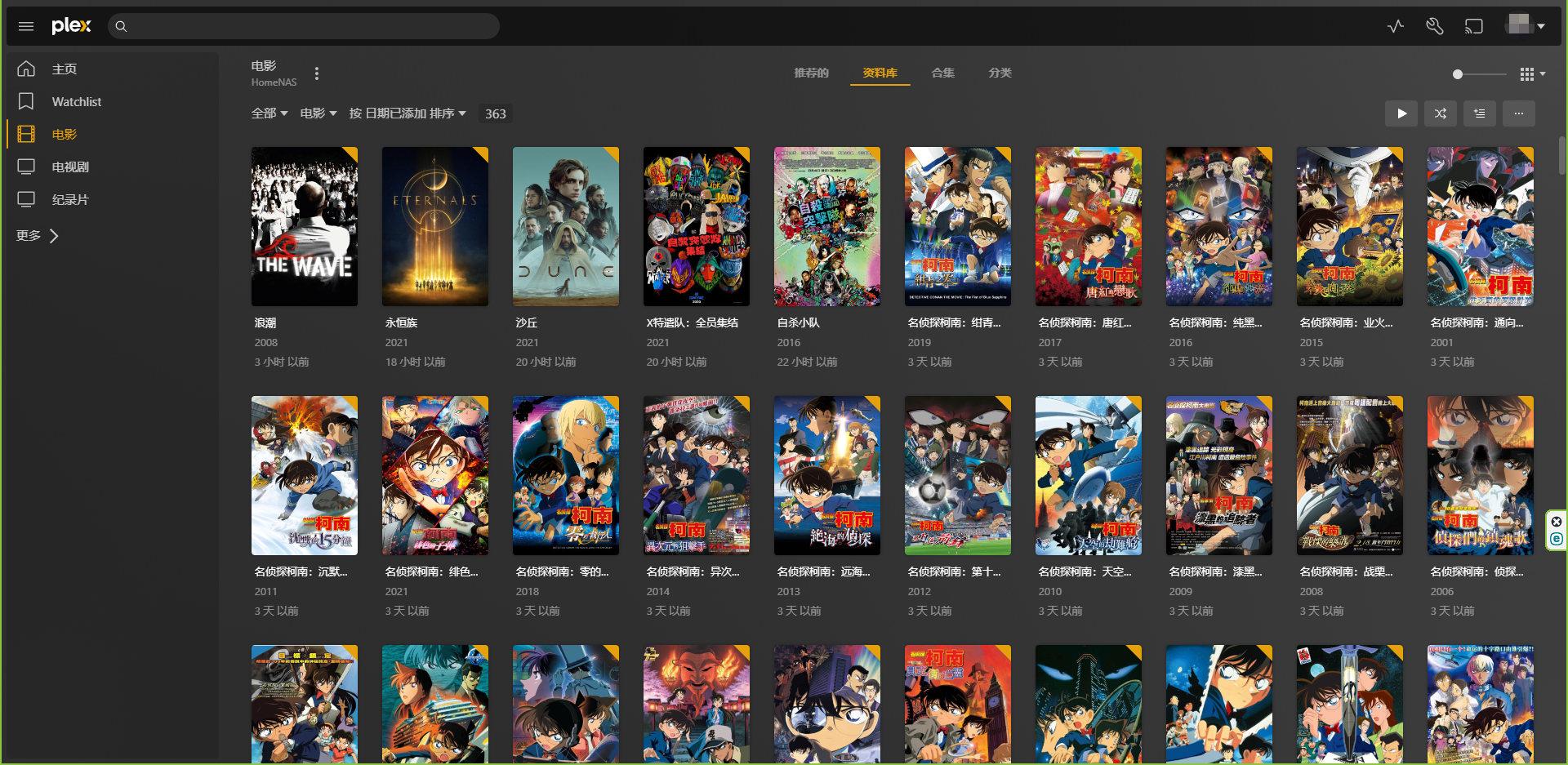
Task: Adjust the poster size slider
Action: 1479,74
